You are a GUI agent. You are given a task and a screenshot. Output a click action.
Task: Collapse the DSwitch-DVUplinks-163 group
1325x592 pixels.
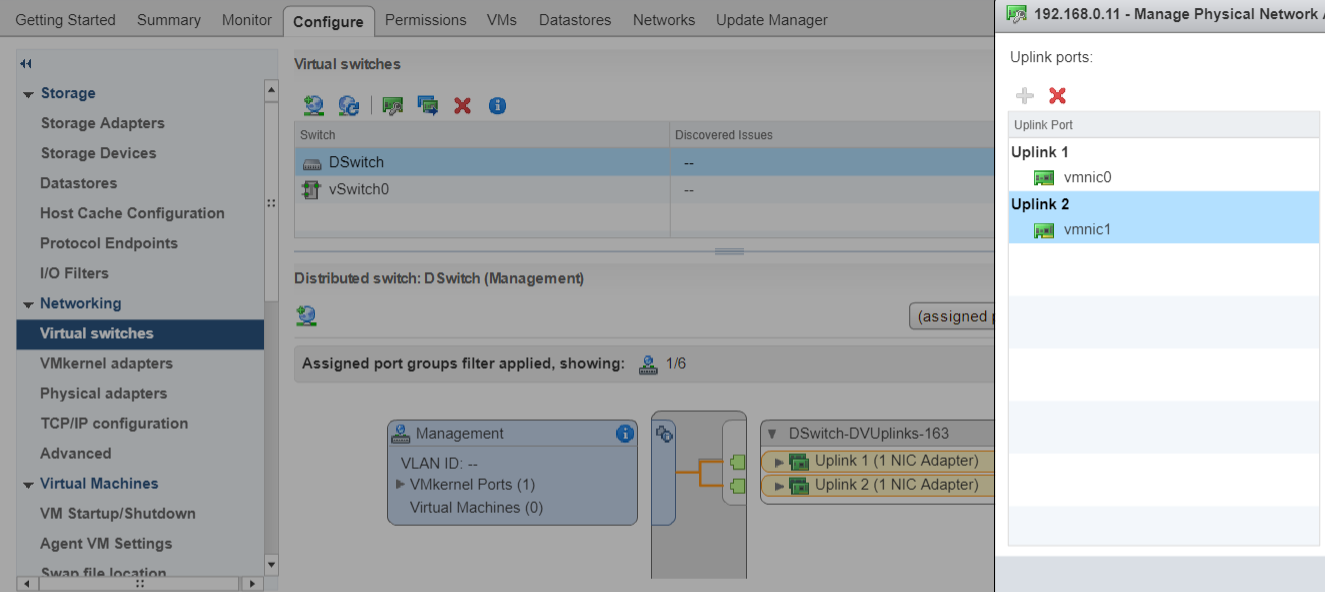[x=773, y=433]
